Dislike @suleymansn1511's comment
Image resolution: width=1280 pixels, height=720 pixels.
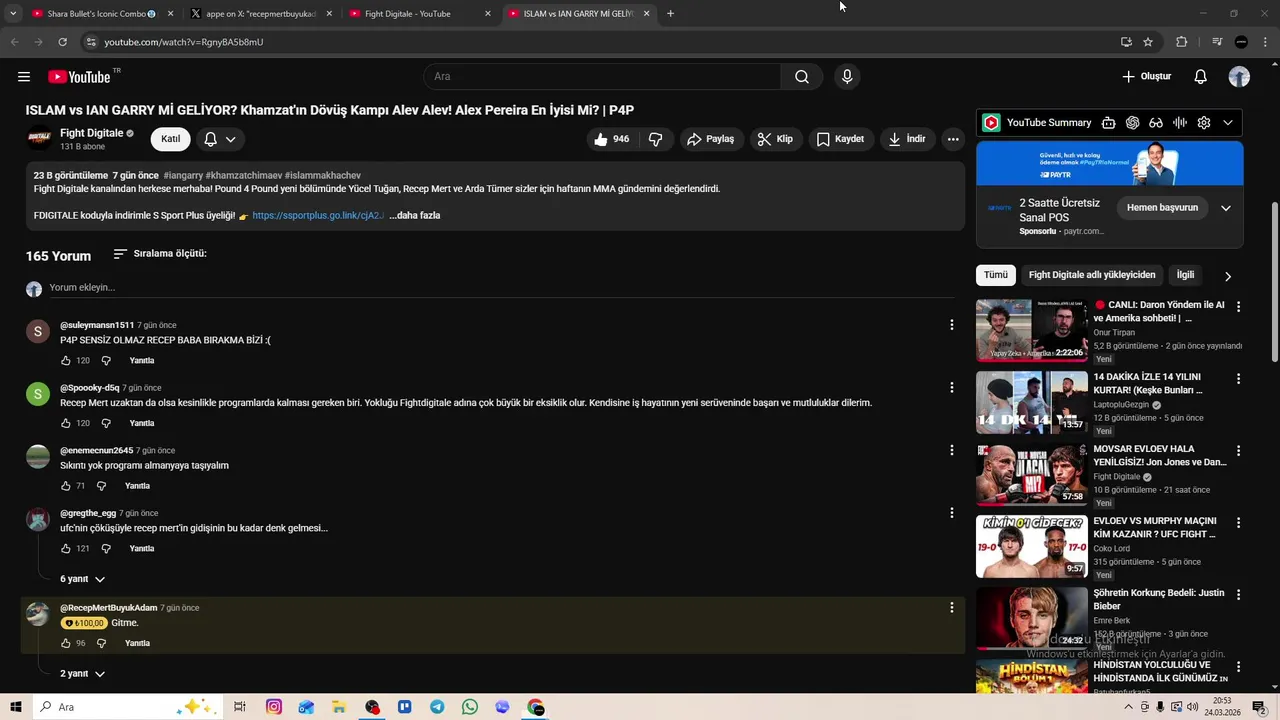pos(106,361)
